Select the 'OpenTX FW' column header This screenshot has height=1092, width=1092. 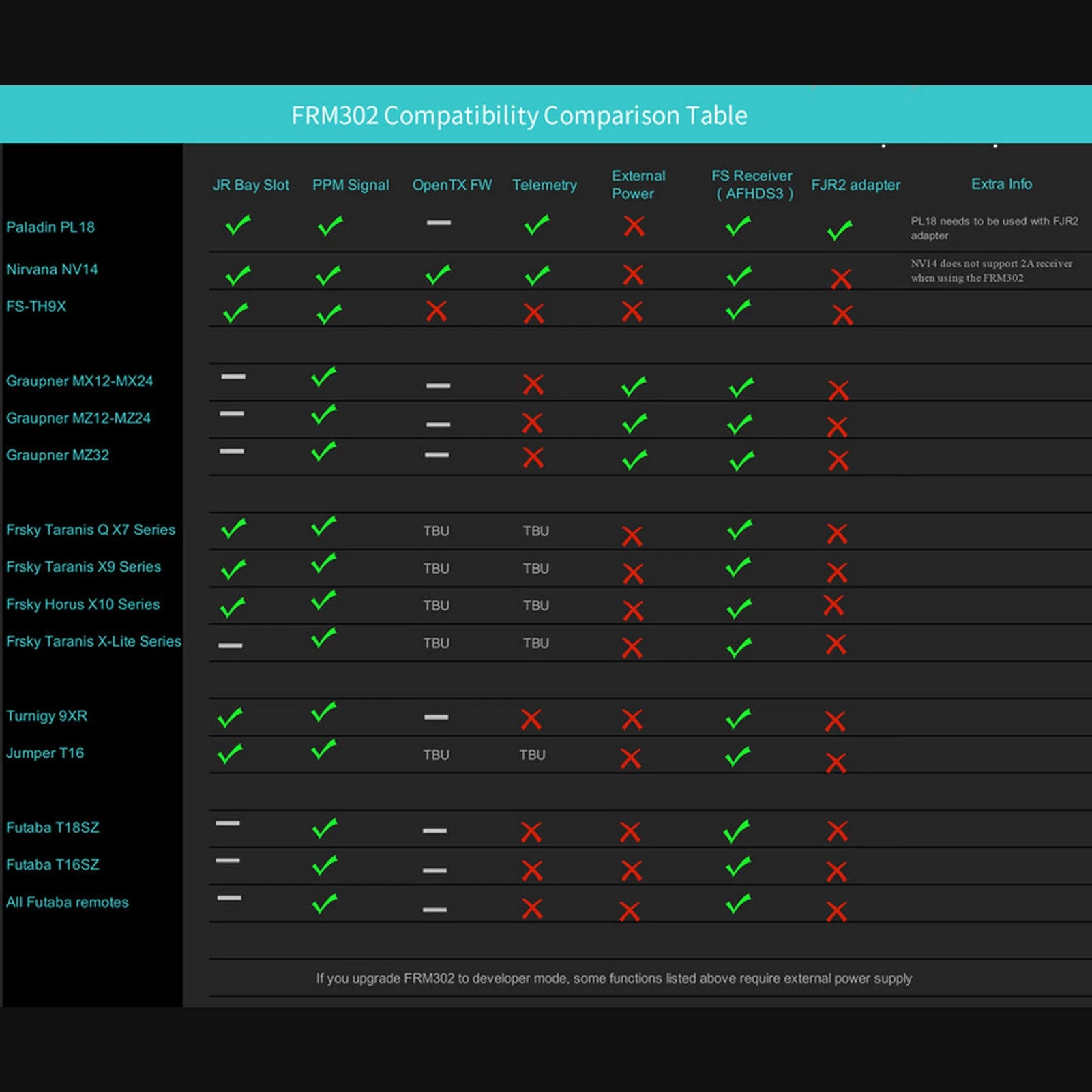pyautogui.click(x=452, y=185)
